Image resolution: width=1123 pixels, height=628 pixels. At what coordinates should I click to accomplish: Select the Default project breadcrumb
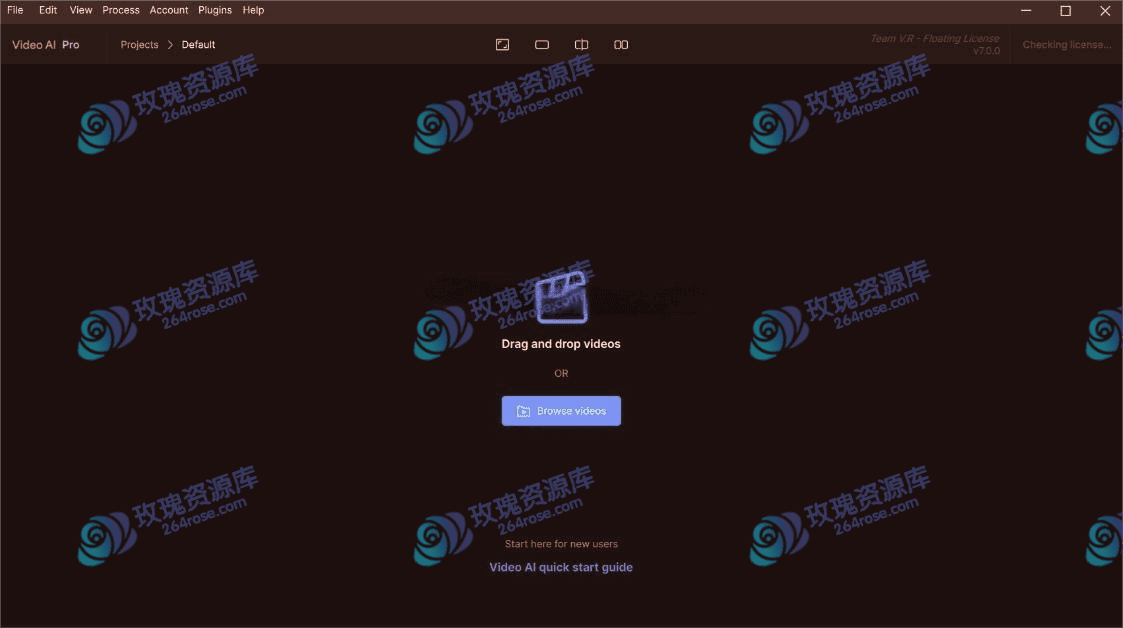point(198,44)
